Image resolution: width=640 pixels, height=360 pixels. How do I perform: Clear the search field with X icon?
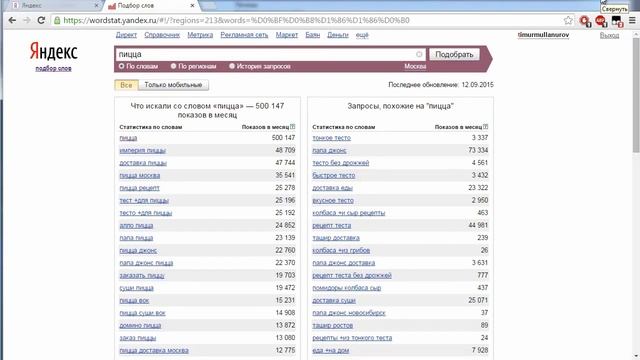[x=419, y=54]
